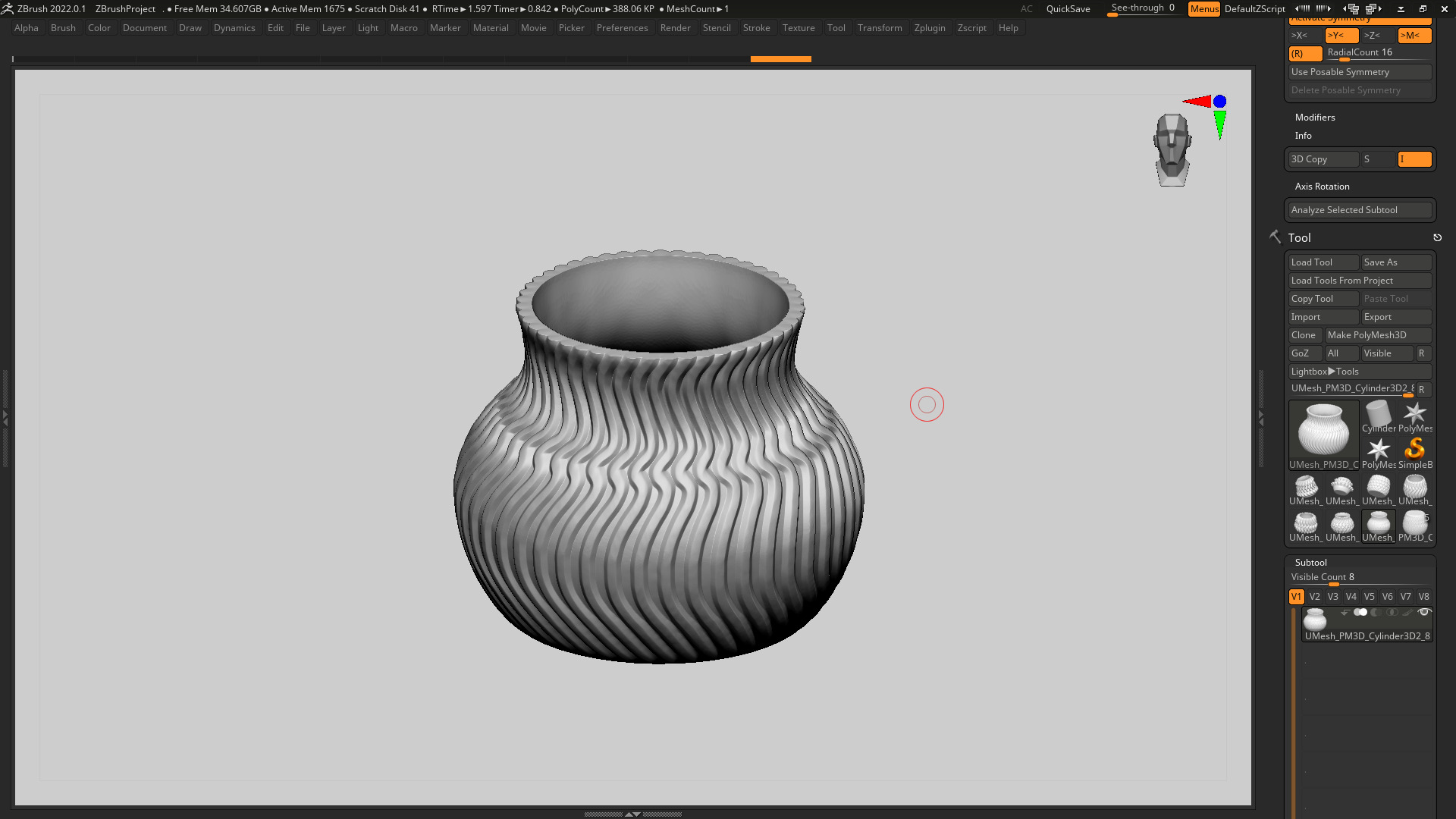Screen dimensions: 1456x819
Task: Click the subtool arrow list-select icon
Action: [1345, 613]
